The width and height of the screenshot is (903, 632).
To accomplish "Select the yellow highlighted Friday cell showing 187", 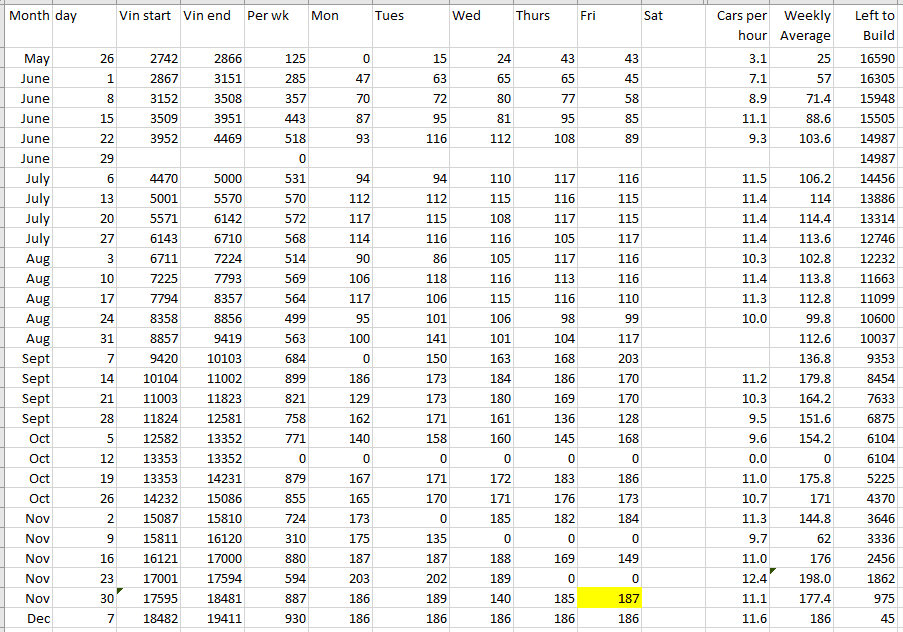I will (x=609, y=598).
